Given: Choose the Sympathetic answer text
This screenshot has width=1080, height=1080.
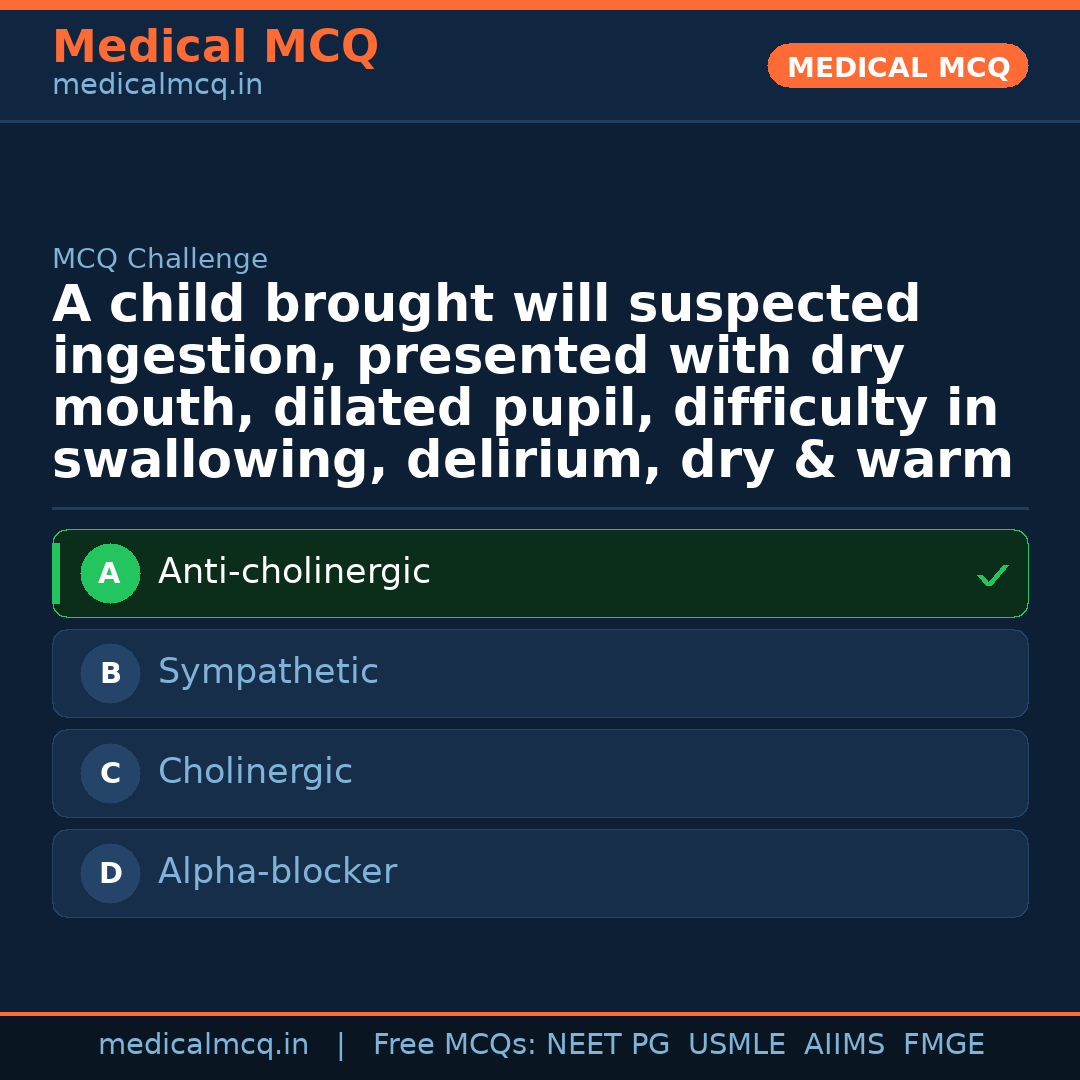Looking at the screenshot, I should pos(268,672).
